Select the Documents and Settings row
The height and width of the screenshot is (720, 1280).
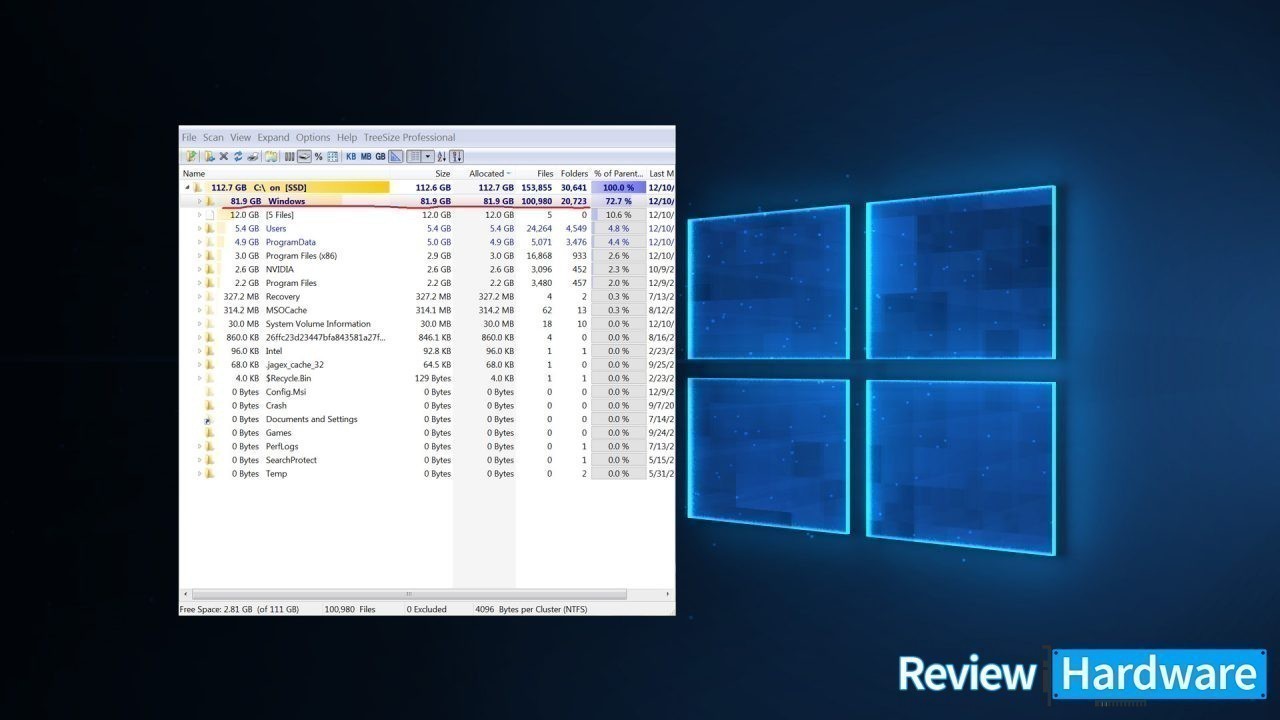[x=427, y=419]
